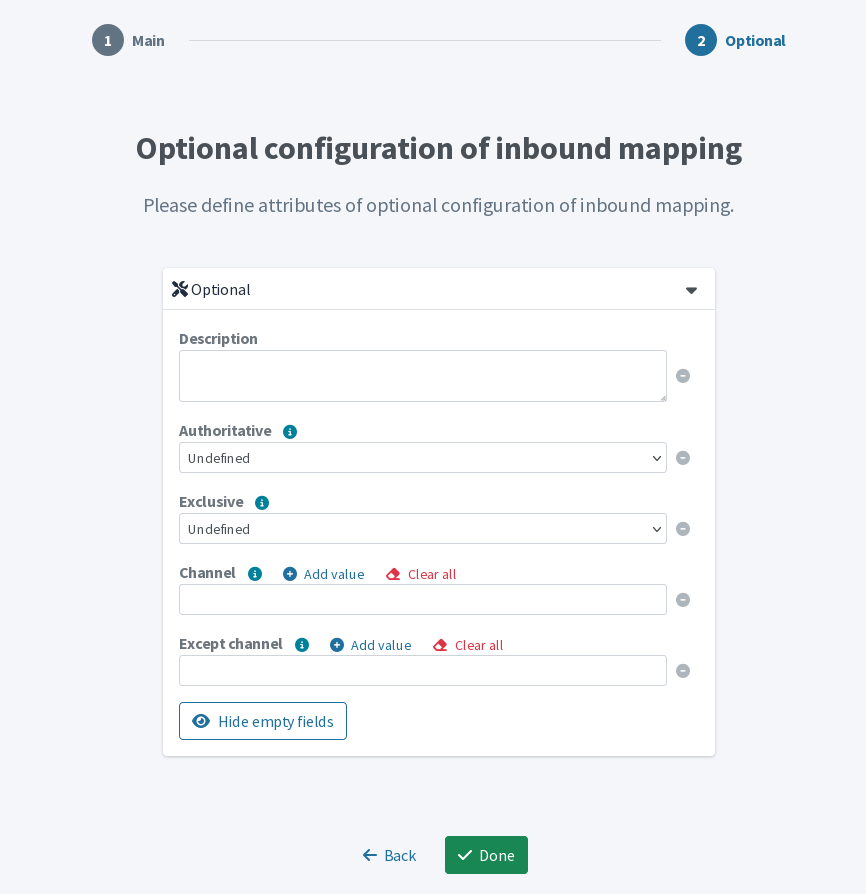Open the Authoritative dropdown
The width and height of the screenshot is (866, 894).
point(422,458)
